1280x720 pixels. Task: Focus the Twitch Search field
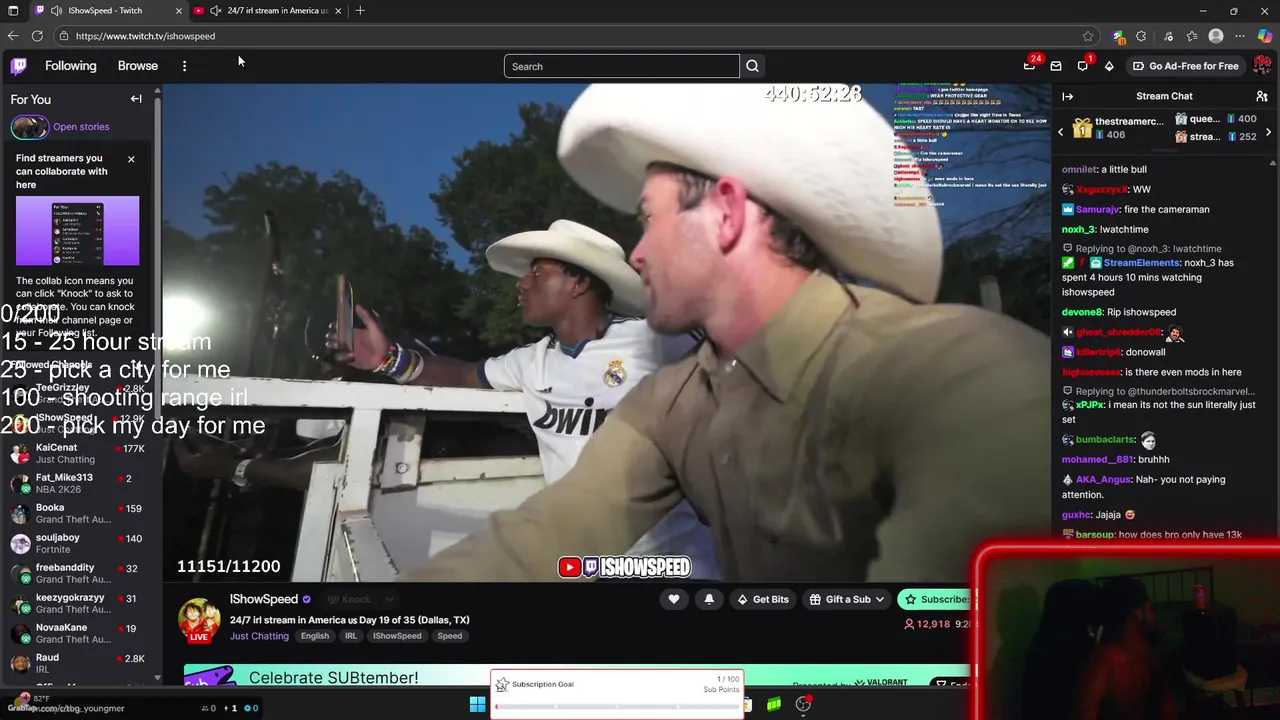point(622,66)
